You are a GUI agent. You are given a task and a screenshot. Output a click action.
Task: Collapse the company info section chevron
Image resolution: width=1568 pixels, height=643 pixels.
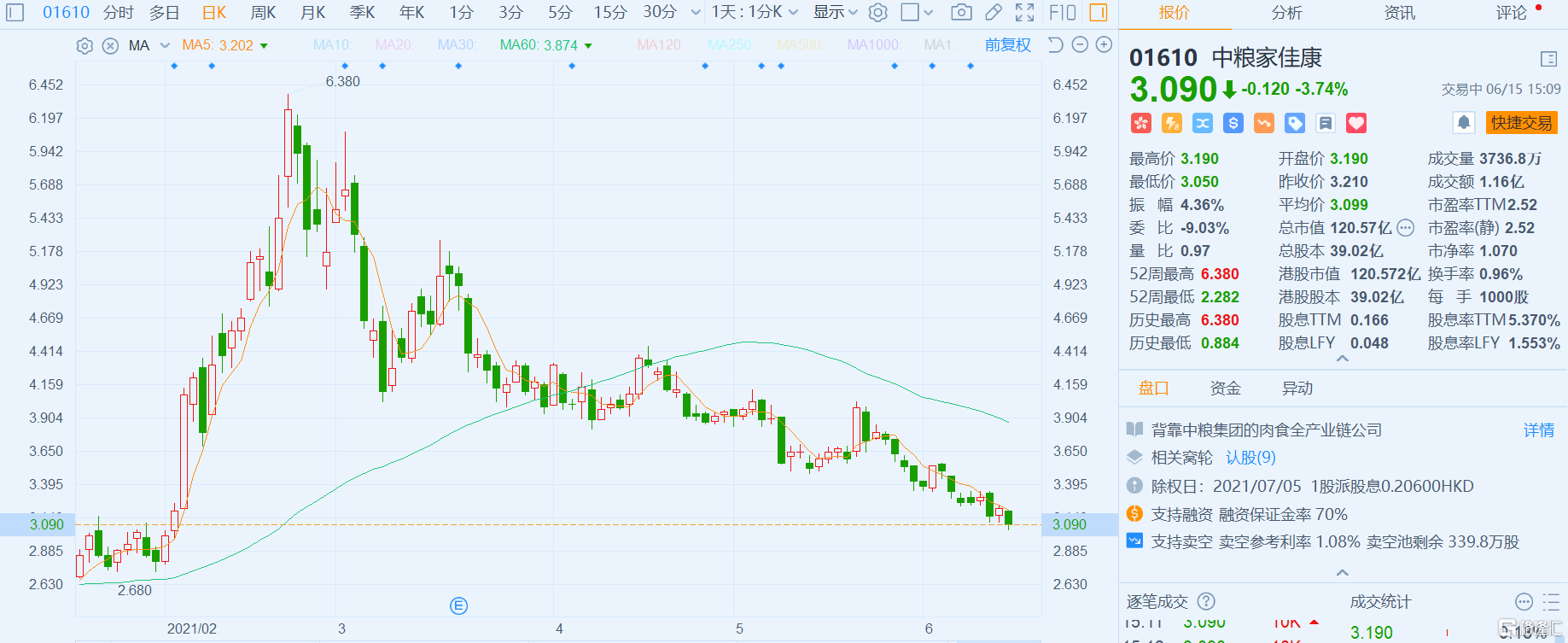tap(1343, 572)
